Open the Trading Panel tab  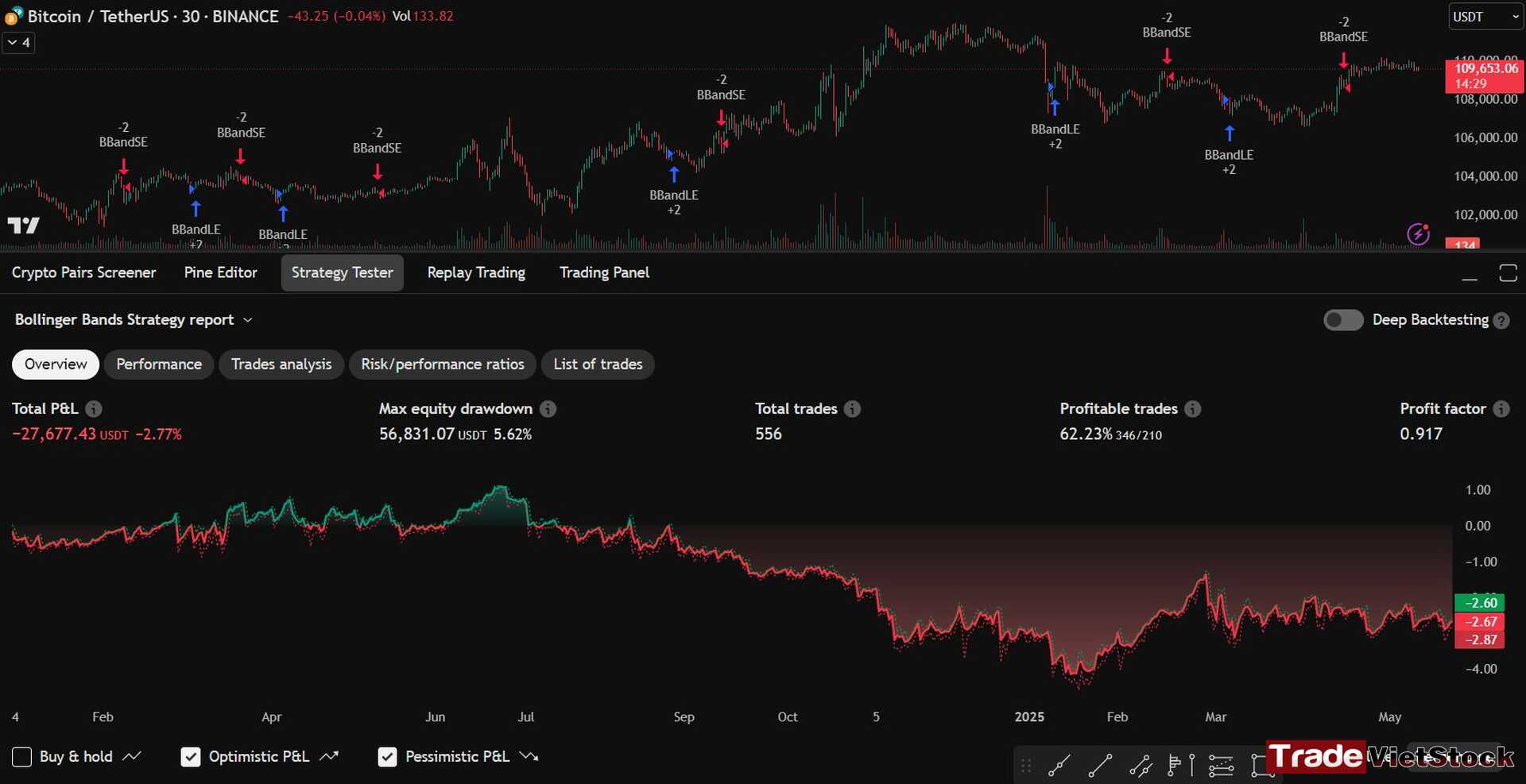(x=604, y=272)
